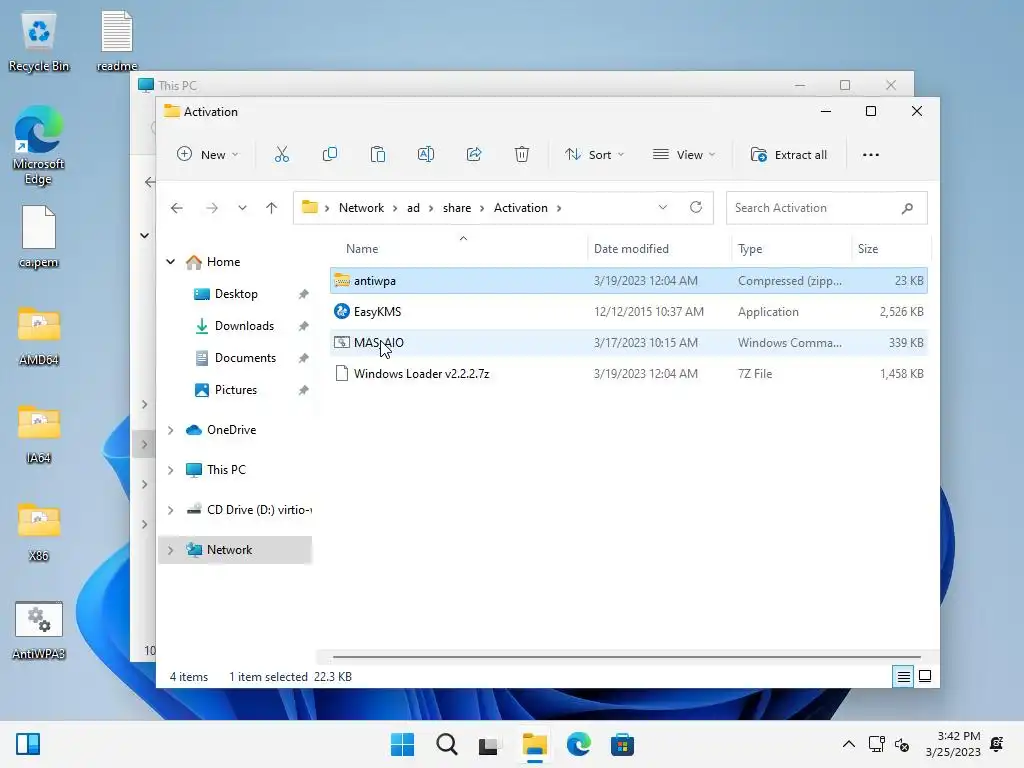Click 'share' in the address breadcrumb

[456, 208]
